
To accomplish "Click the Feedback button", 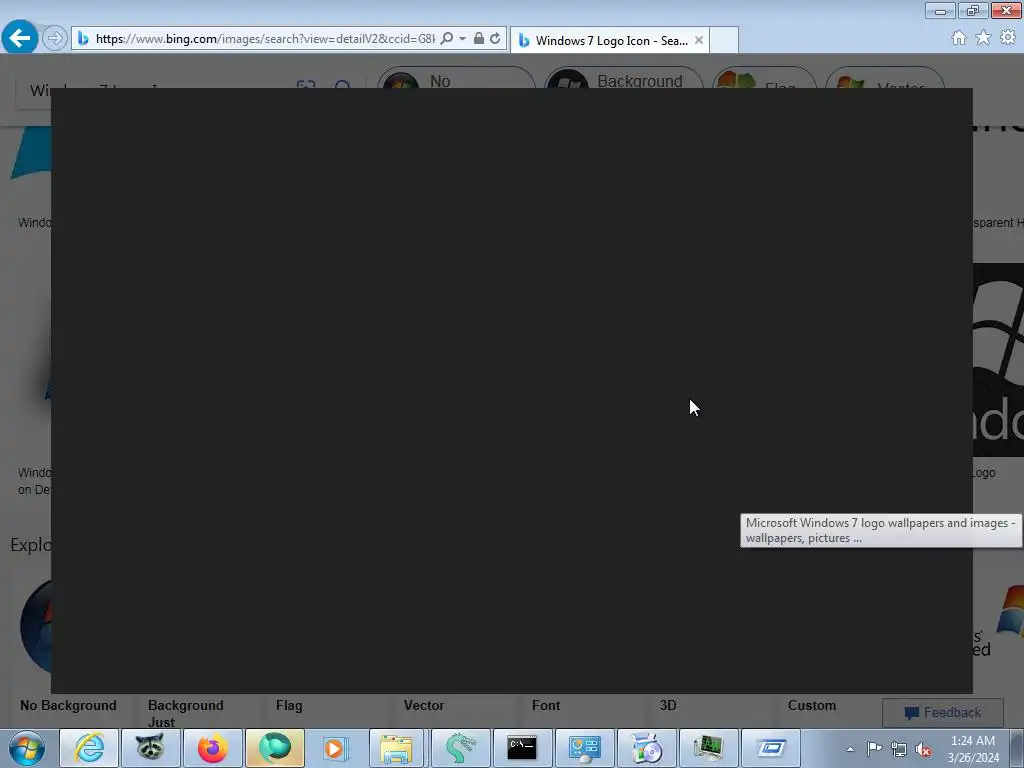I will click(x=942, y=712).
